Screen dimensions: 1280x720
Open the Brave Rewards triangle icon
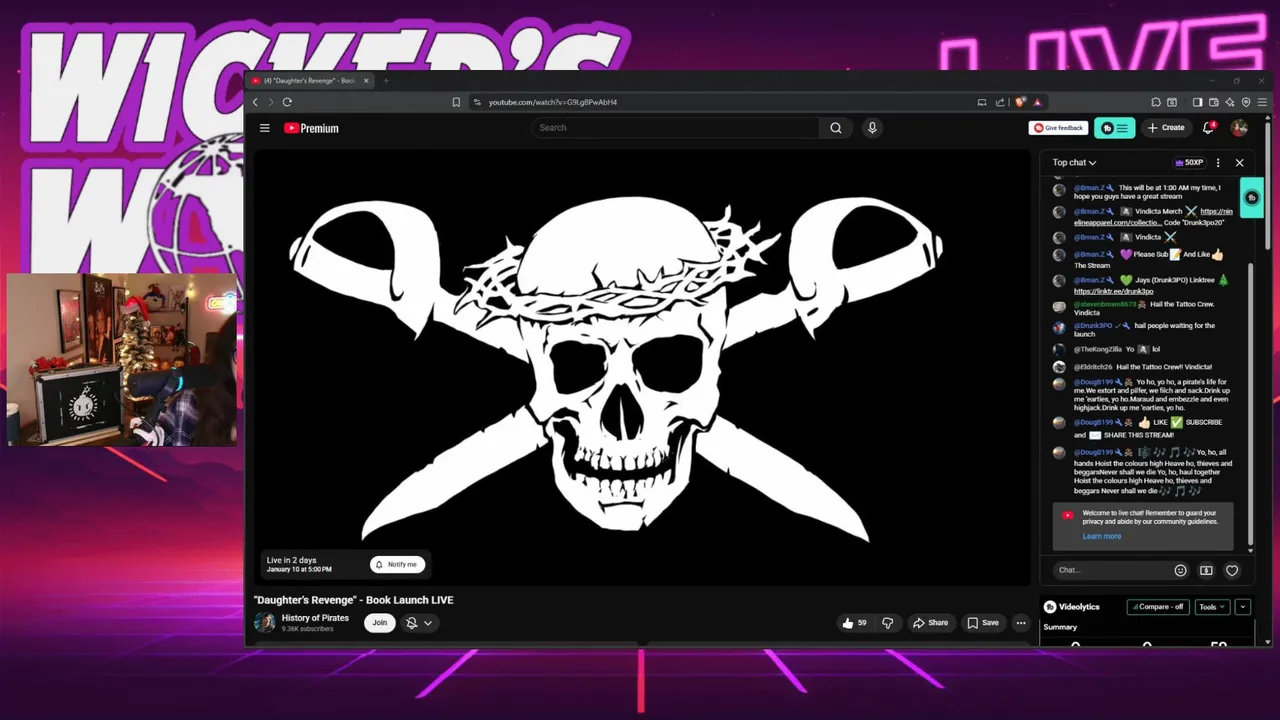(1037, 102)
